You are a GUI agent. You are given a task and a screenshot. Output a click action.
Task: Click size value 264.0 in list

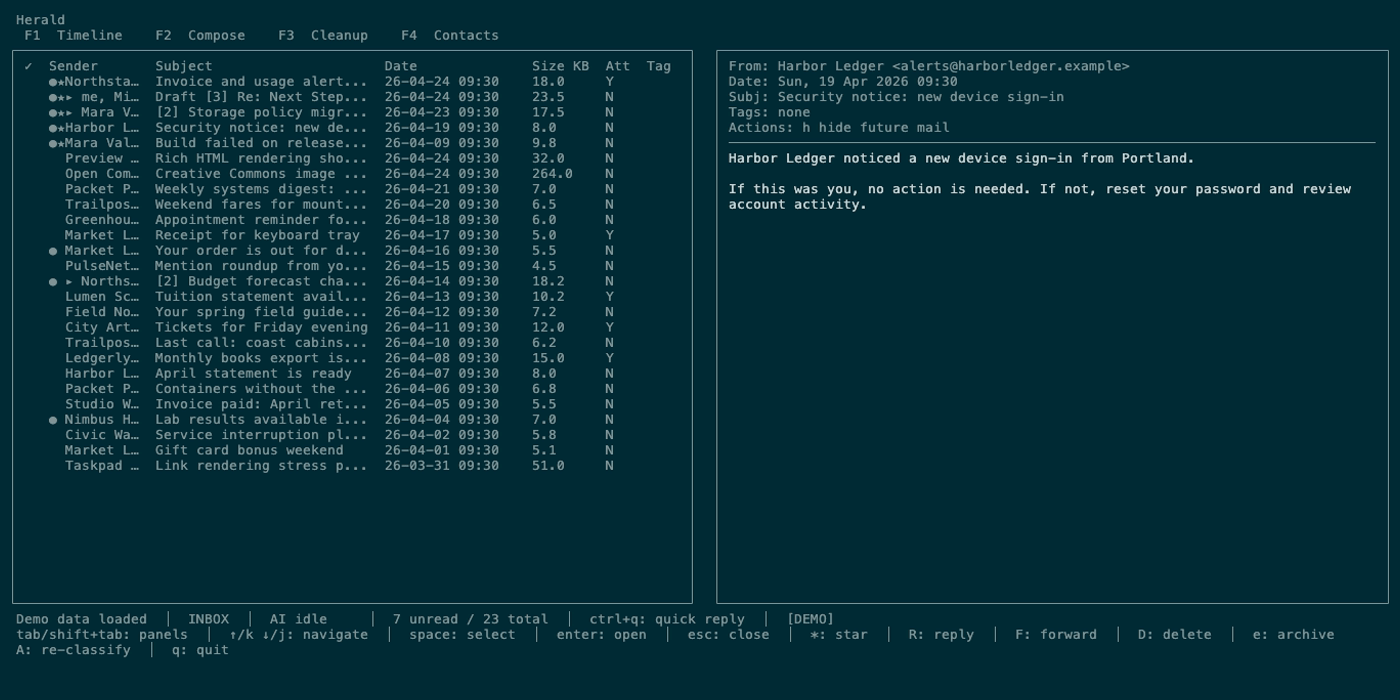pyautogui.click(x=552, y=174)
